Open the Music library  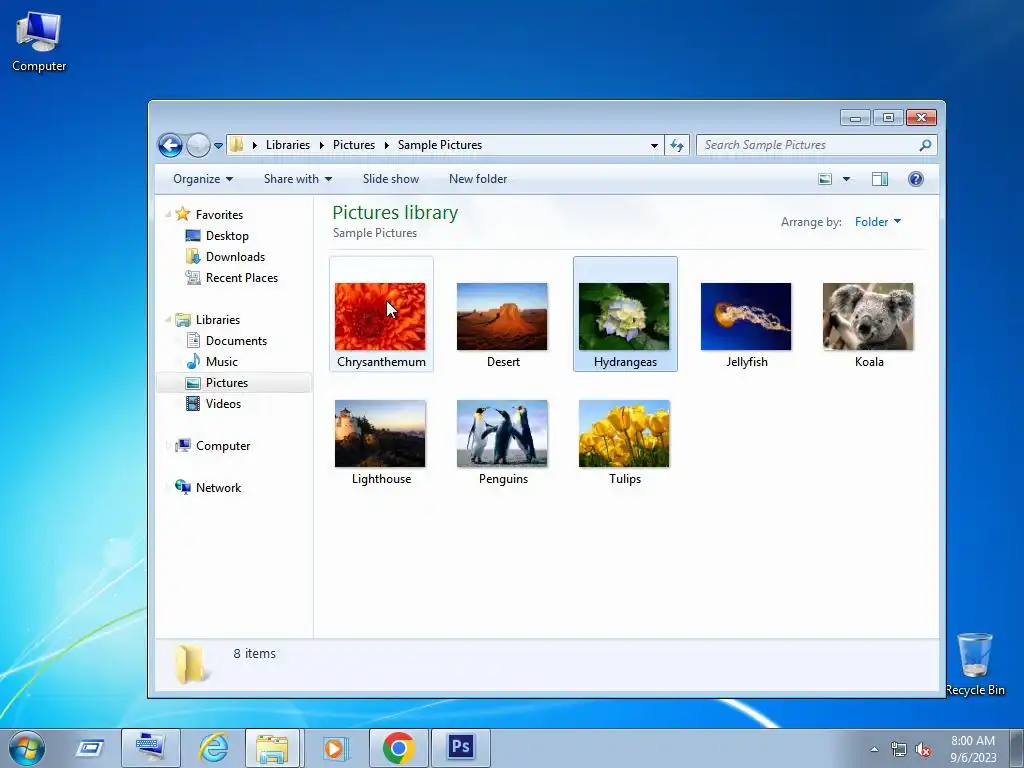tap(221, 362)
